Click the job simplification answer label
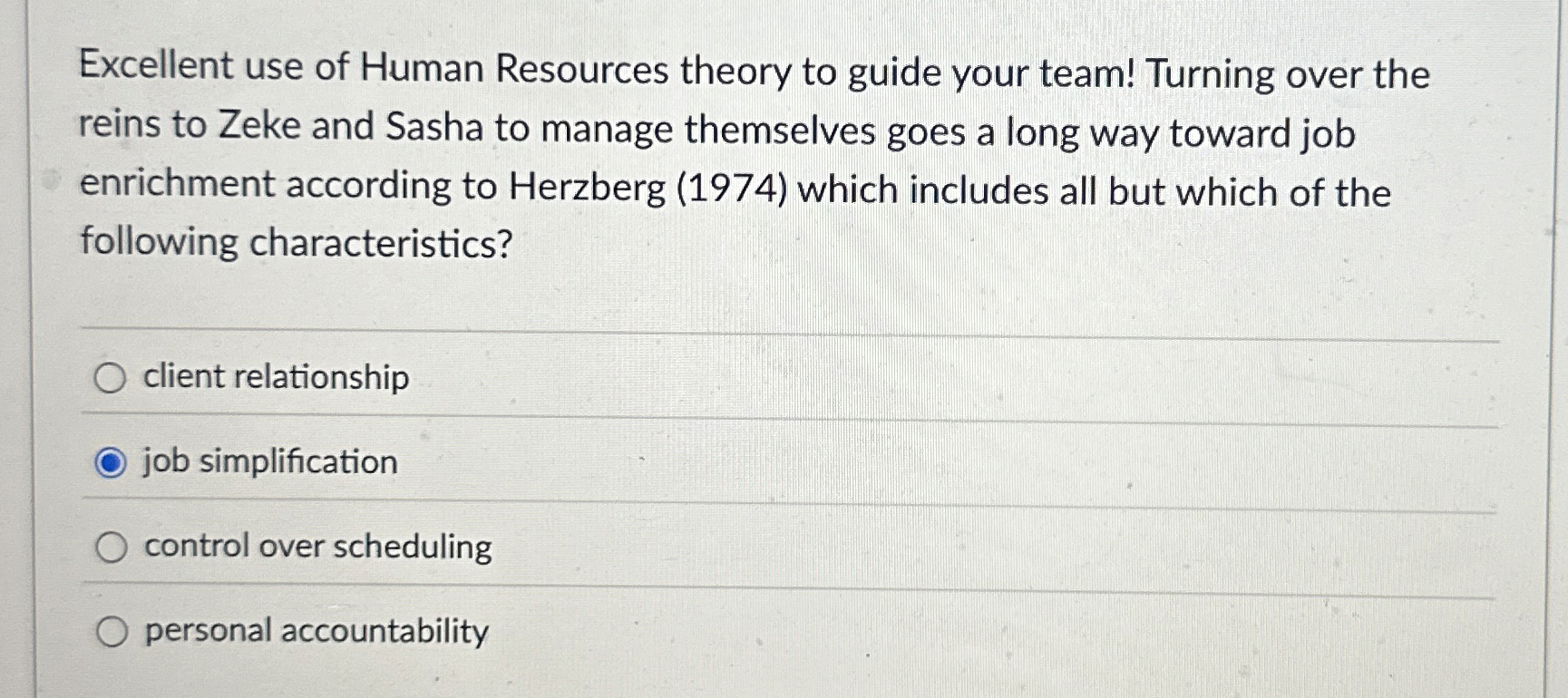 click(x=268, y=462)
